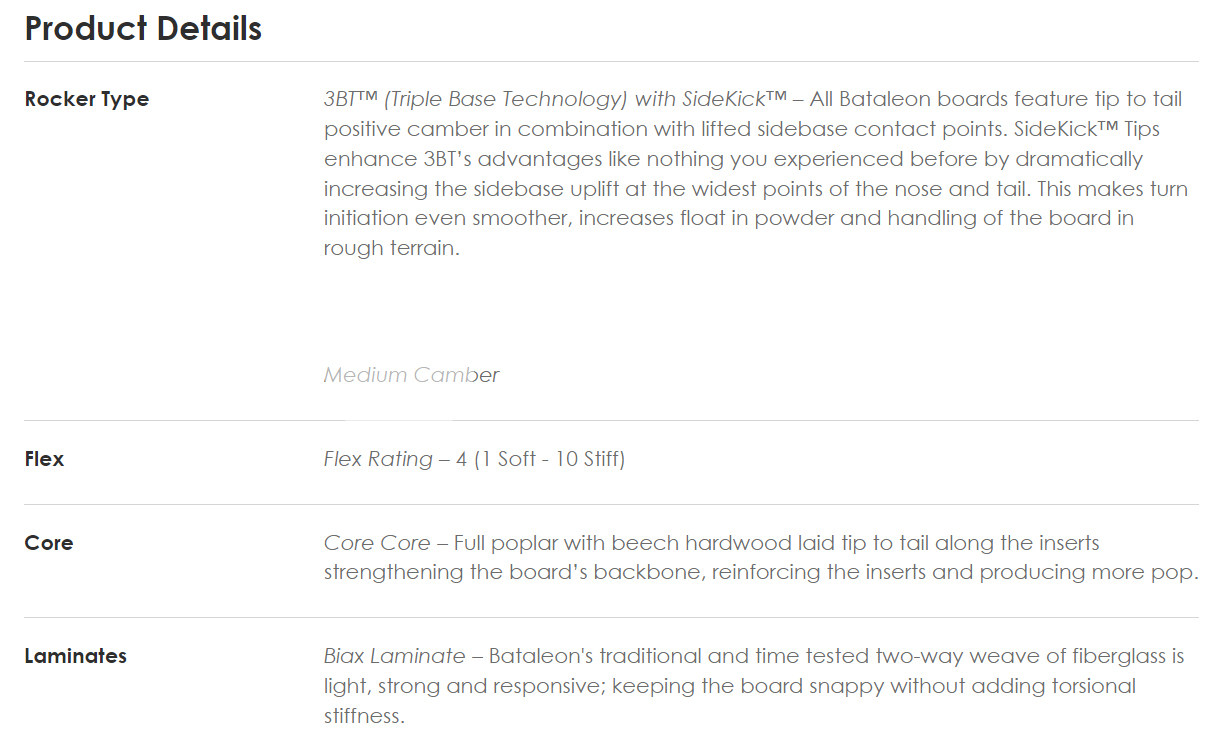Click the italic Flex Rating term
Screen dimensions: 1214x735
pos(378,459)
